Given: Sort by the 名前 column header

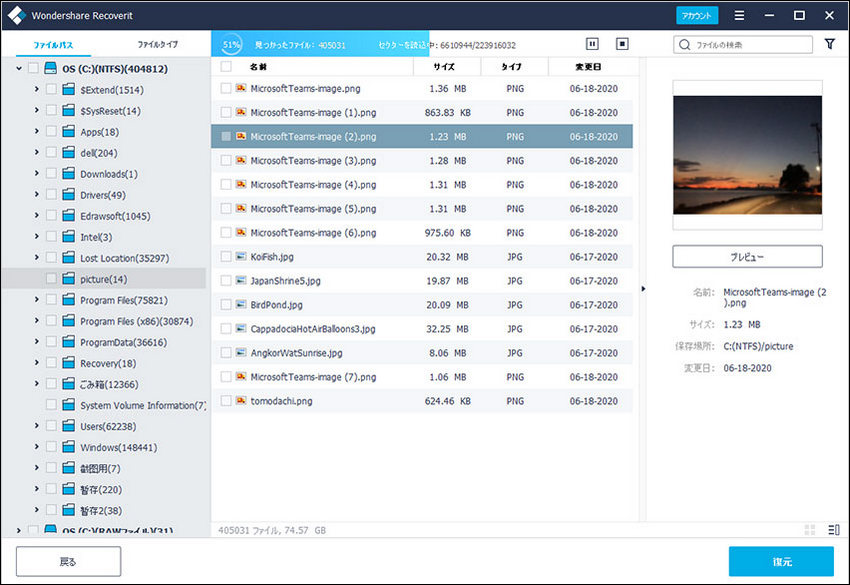Looking at the screenshot, I should 258,67.
